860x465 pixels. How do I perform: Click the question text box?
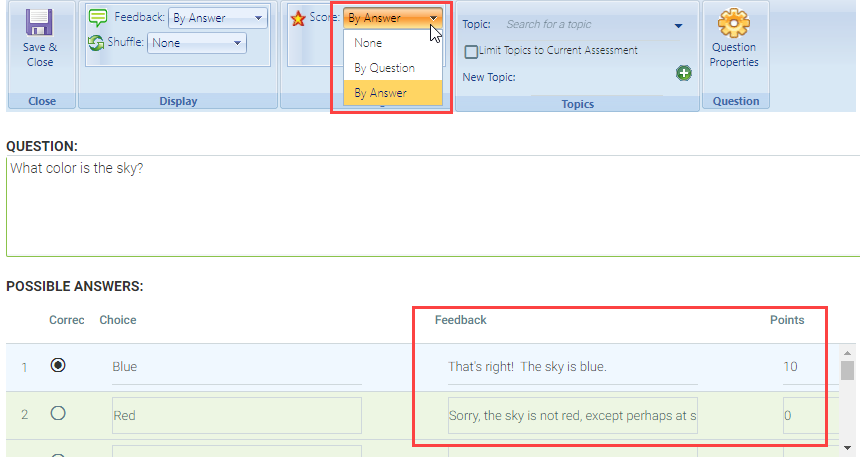pos(433,206)
